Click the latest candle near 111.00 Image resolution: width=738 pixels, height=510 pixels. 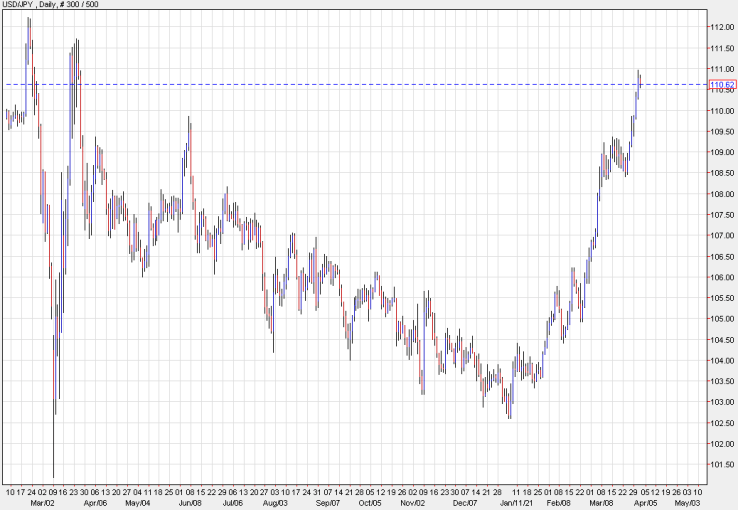[639, 82]
